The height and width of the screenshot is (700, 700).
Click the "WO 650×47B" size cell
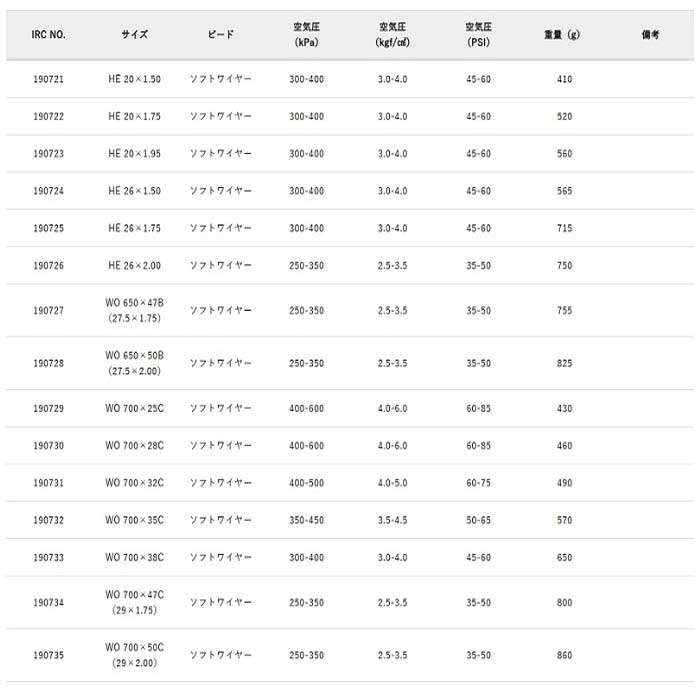click(x=134, y=303)
